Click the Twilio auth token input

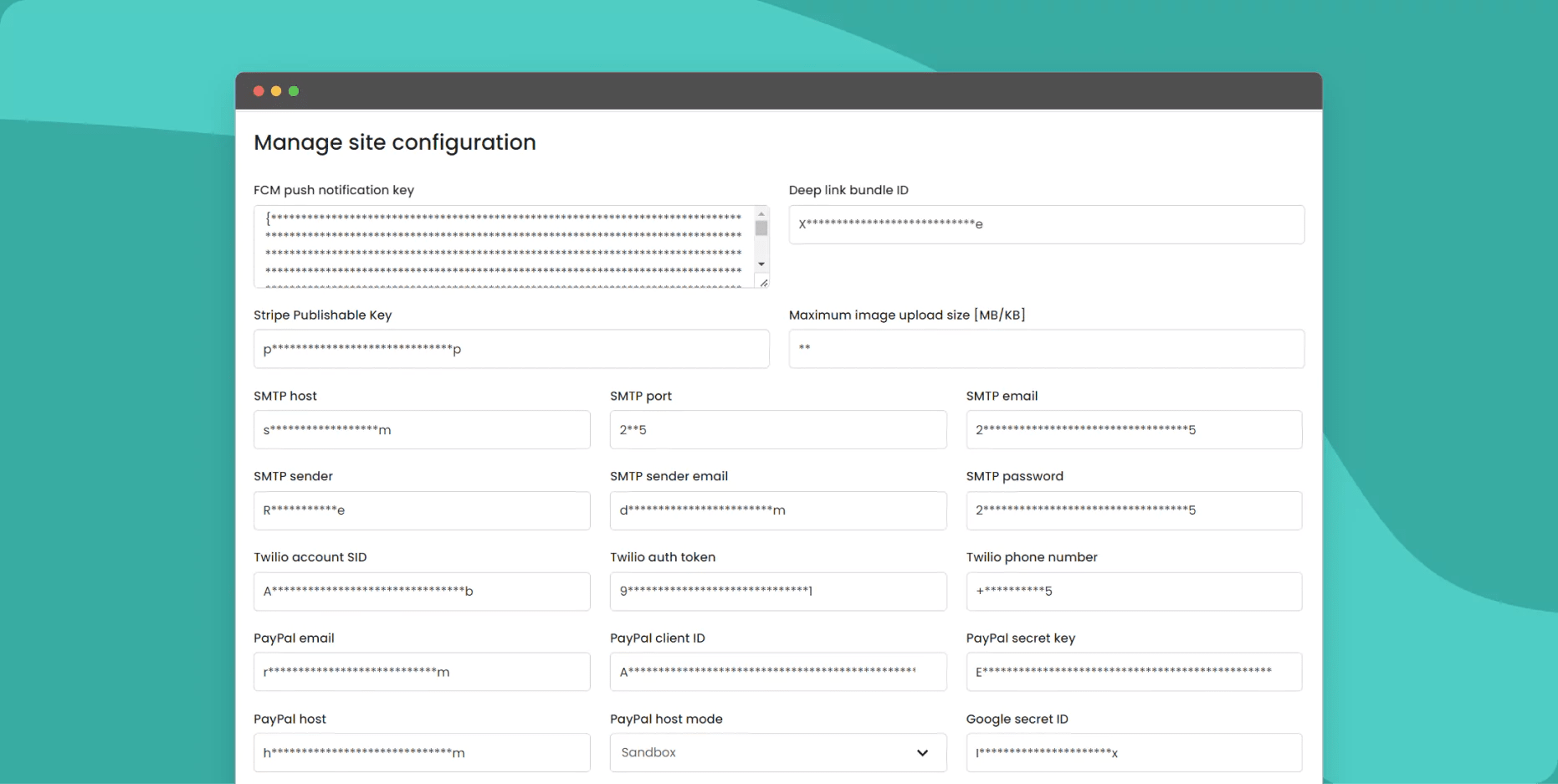click(x=778, y=592)
